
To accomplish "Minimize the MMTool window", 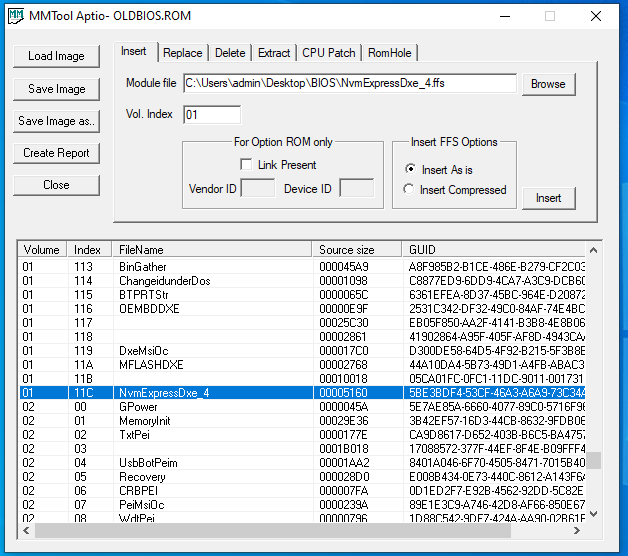I will (505, 16).
